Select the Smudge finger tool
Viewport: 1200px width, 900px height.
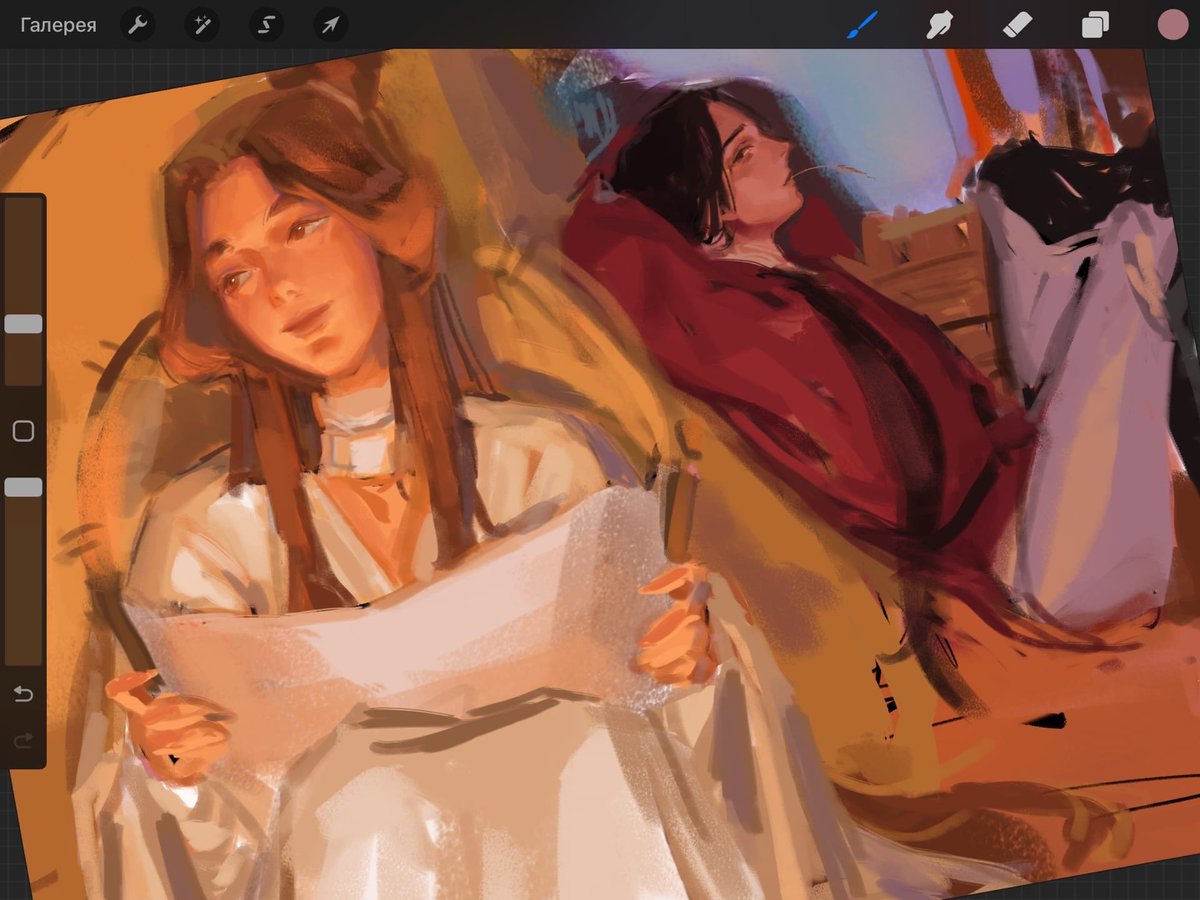click(x=939, y=25)
